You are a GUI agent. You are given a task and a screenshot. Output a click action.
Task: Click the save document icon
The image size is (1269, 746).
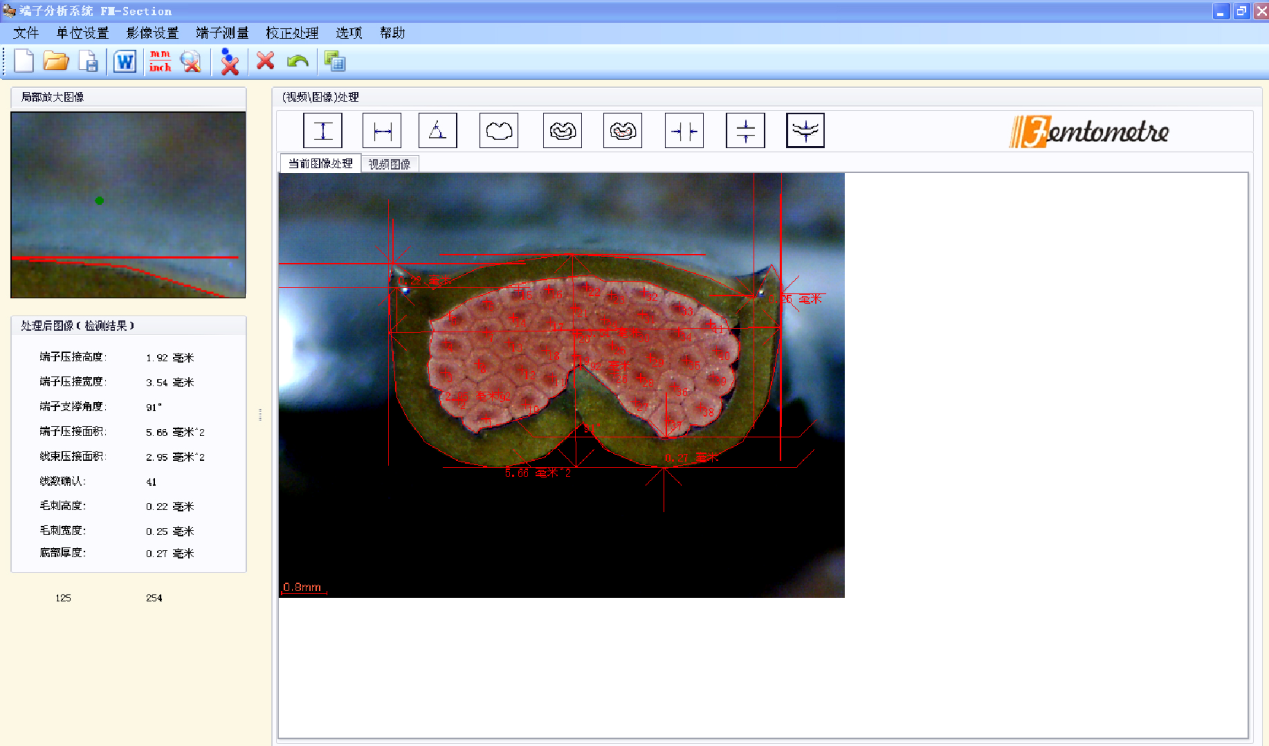(89, 61)
